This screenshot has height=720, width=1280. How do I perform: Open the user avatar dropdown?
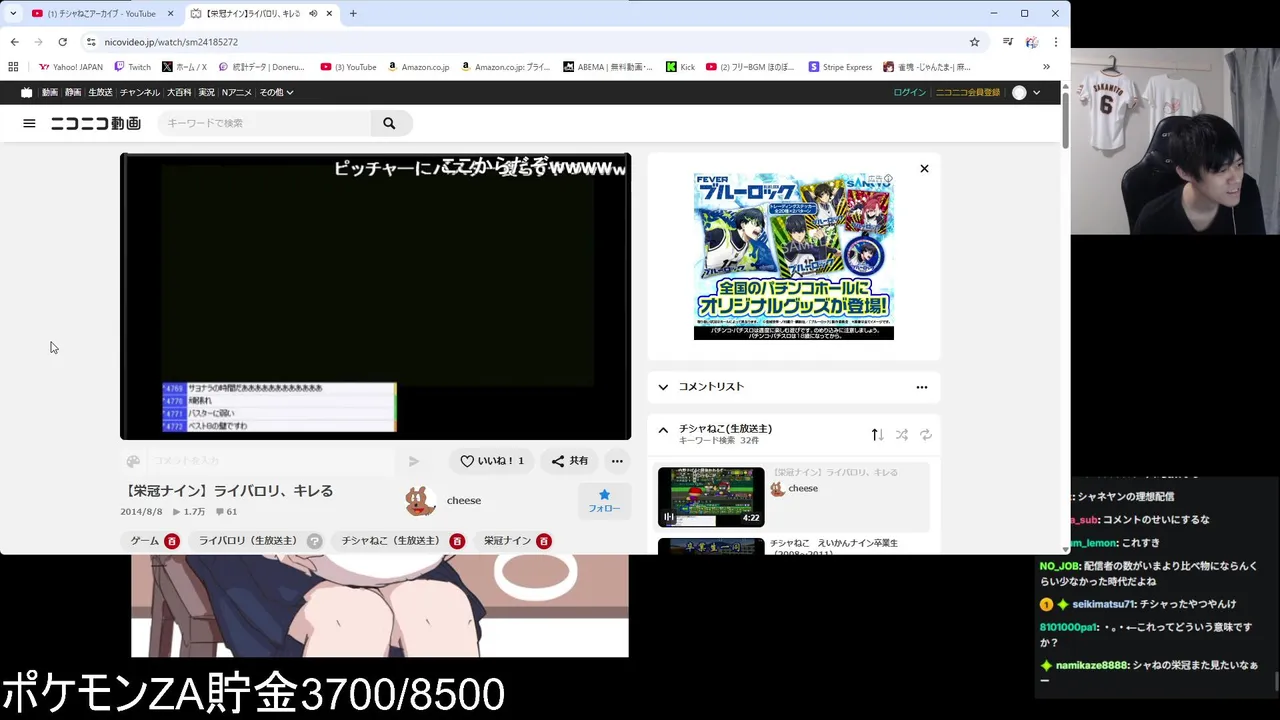pyautogui.click(x=1026, y=92)
